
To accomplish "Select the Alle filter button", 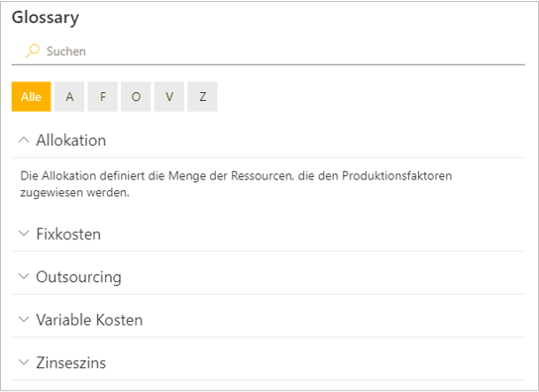I will (31, 97).
